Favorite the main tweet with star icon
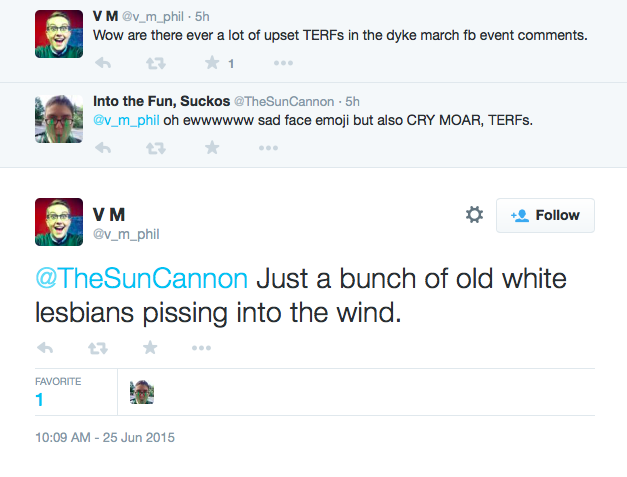Viewport: 627px width, 477px height. click(150, 347)
